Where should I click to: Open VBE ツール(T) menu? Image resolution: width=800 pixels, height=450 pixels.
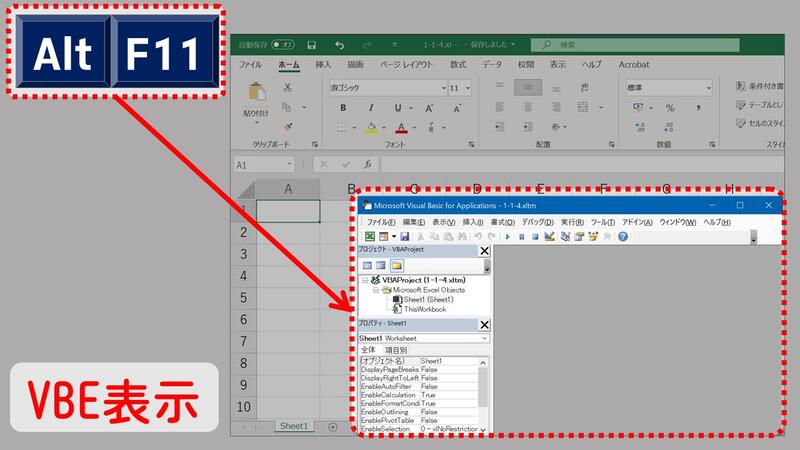(603, 222)
